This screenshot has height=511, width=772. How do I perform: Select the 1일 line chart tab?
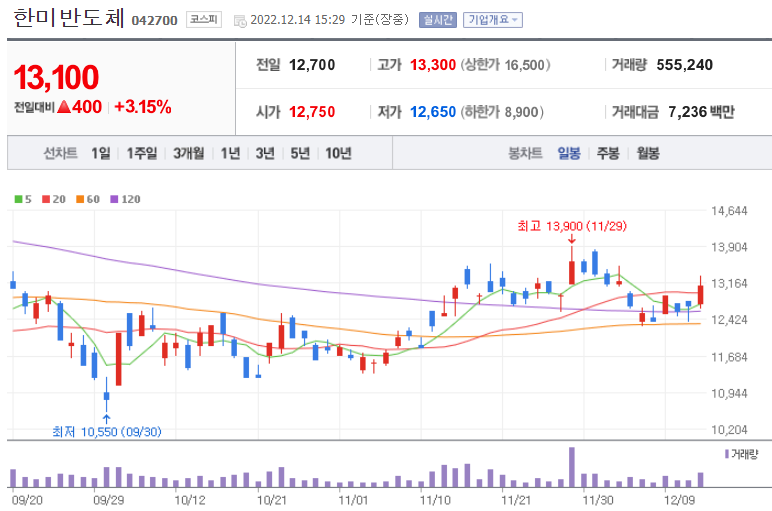101,154
